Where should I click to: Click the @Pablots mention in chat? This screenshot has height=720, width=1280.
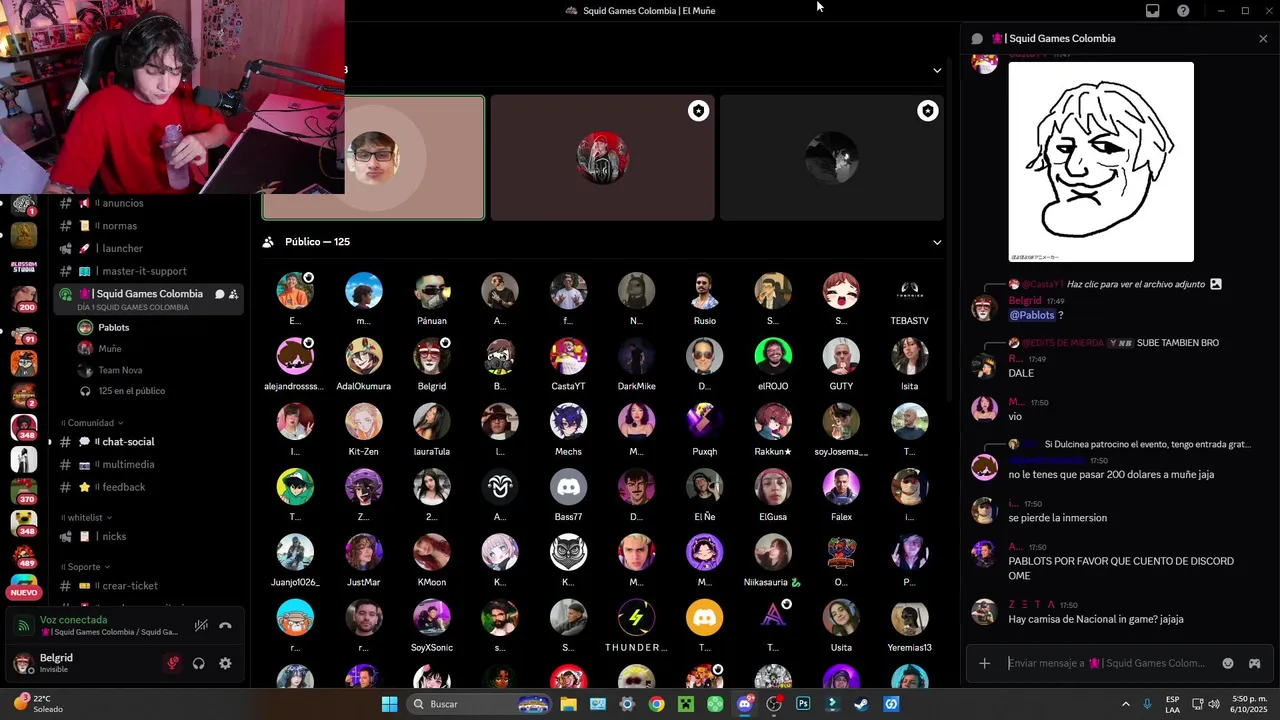[1032, 315]
